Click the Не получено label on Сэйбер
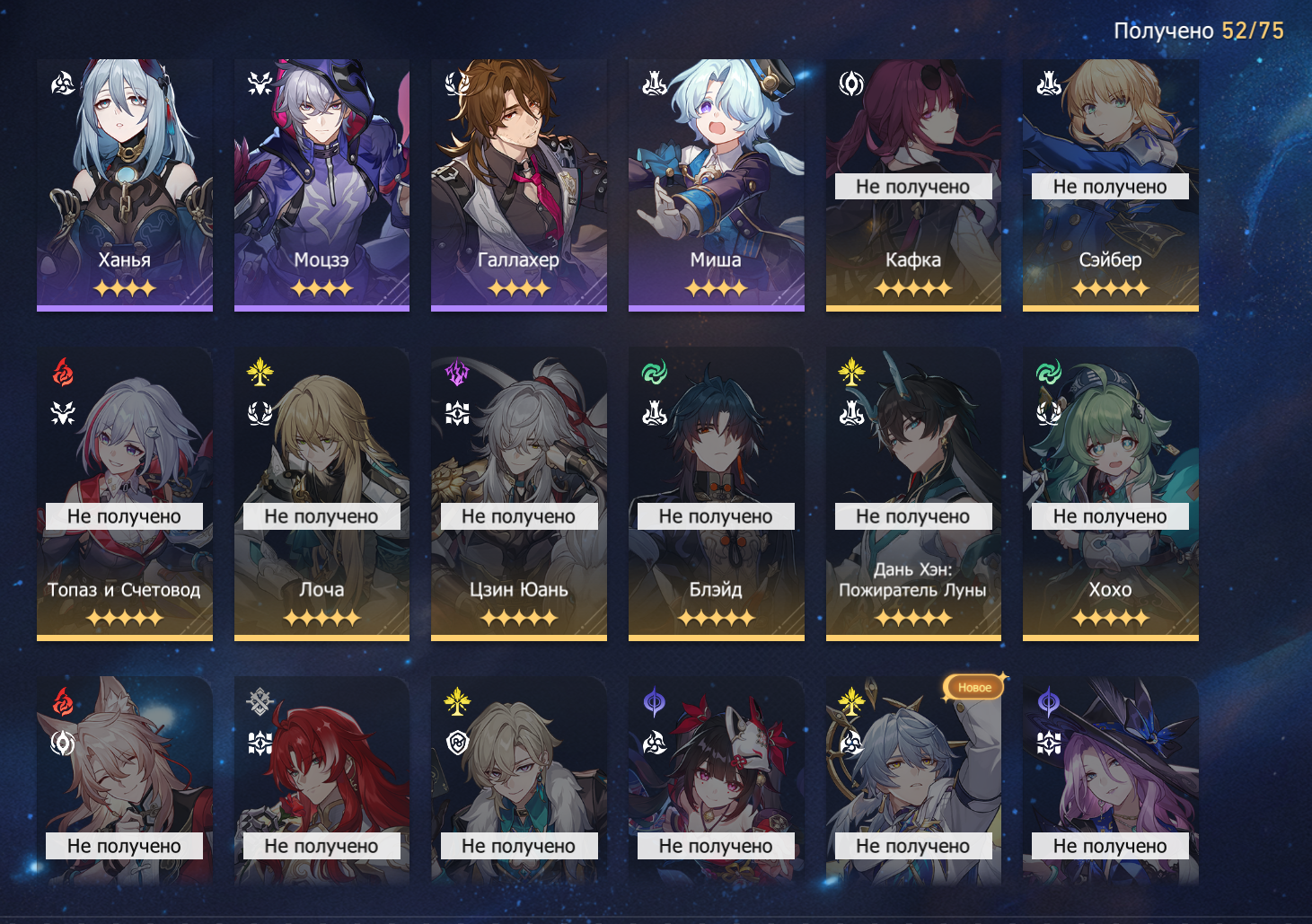1312x924 pixels. click(1110, 187)
